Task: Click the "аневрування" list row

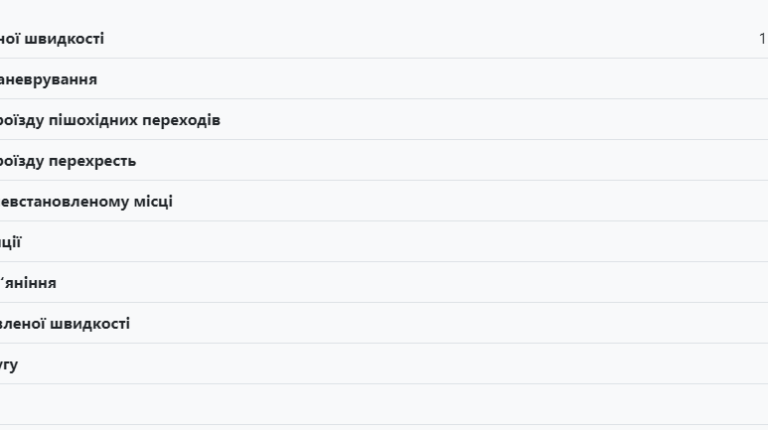Action: point(384,79)
